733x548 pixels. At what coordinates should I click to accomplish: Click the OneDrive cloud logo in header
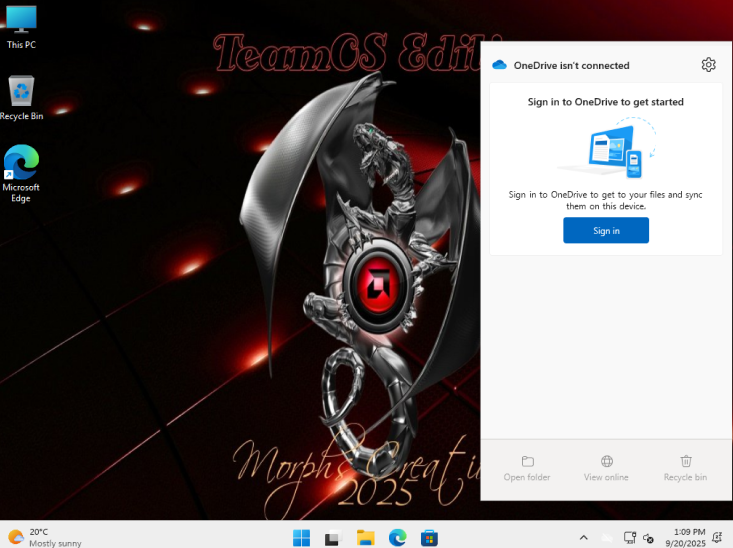499,65
